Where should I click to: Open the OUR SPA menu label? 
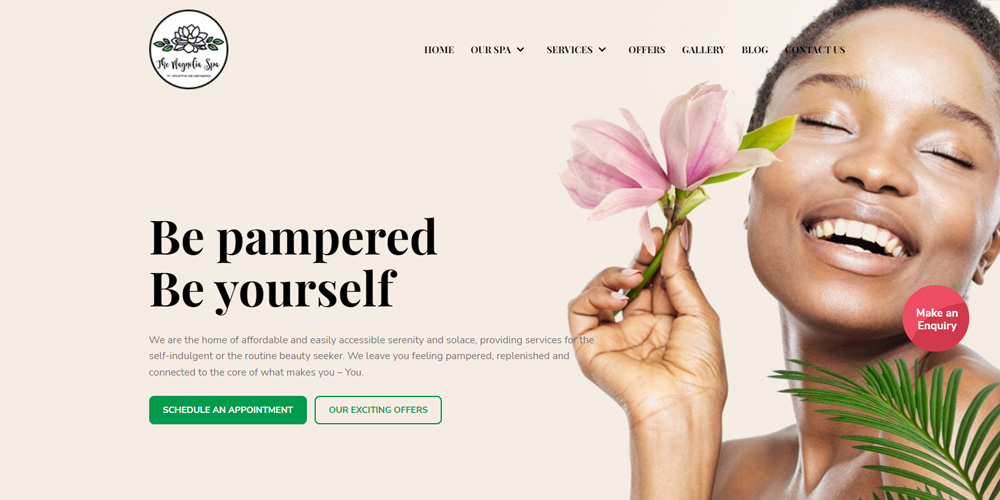tap(490, 50)
